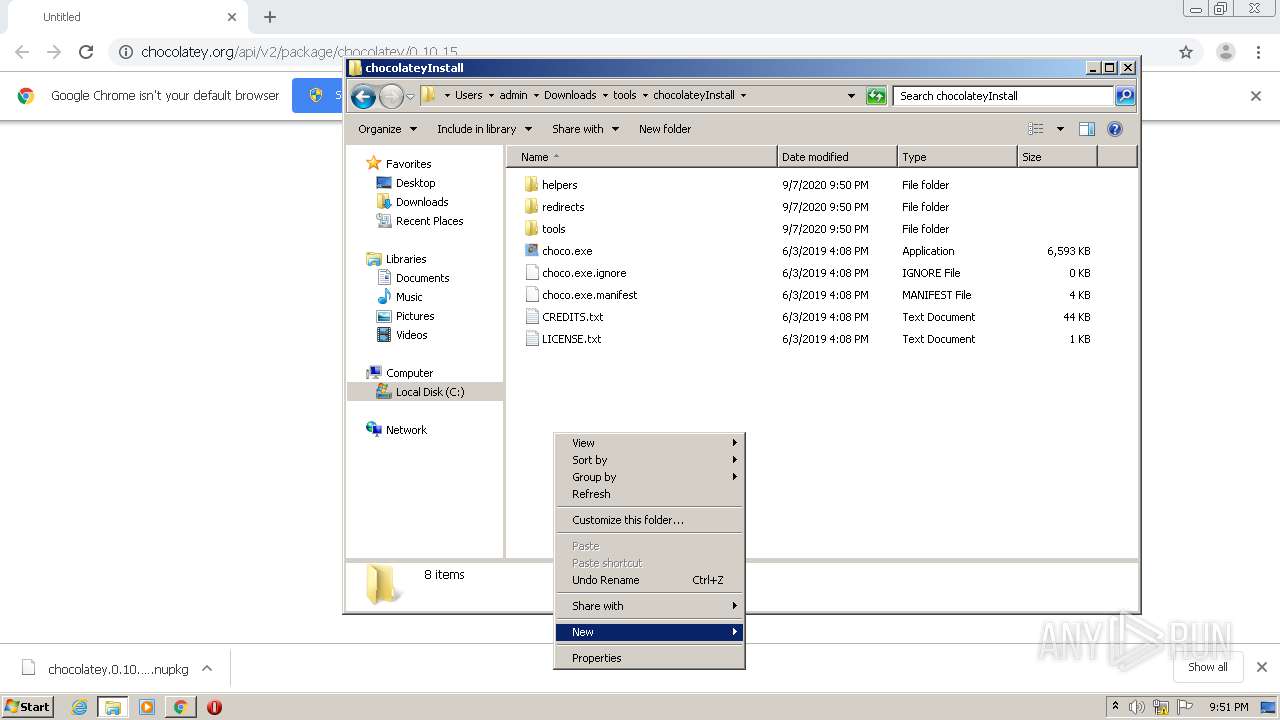This screenshot has width=1280, height=720.
Task: Click the Chrome address bar URL
Action: [x=299, y=52]
